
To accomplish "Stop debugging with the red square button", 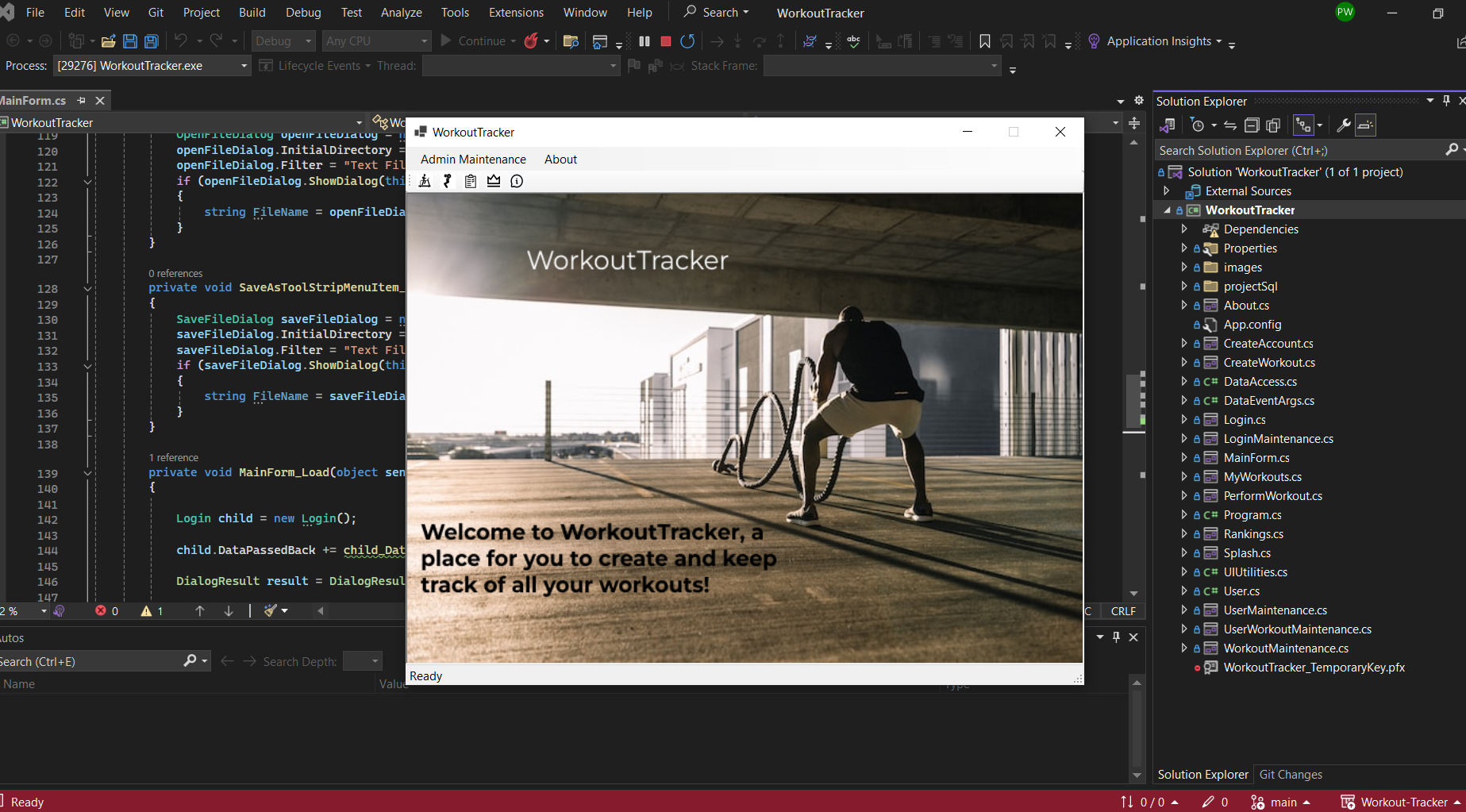I will [666, 41].
